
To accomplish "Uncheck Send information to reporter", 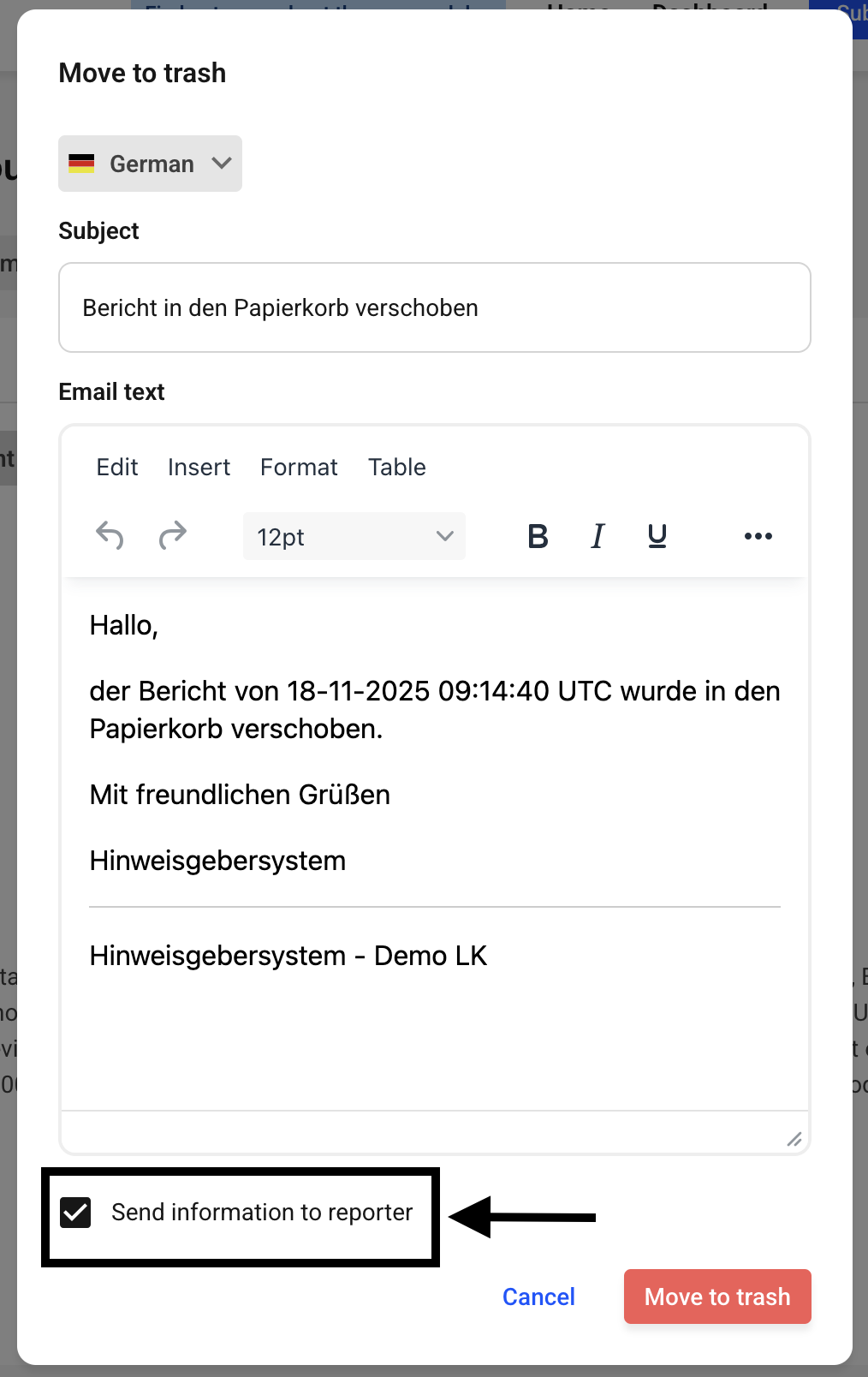I will coord(75,1213).
